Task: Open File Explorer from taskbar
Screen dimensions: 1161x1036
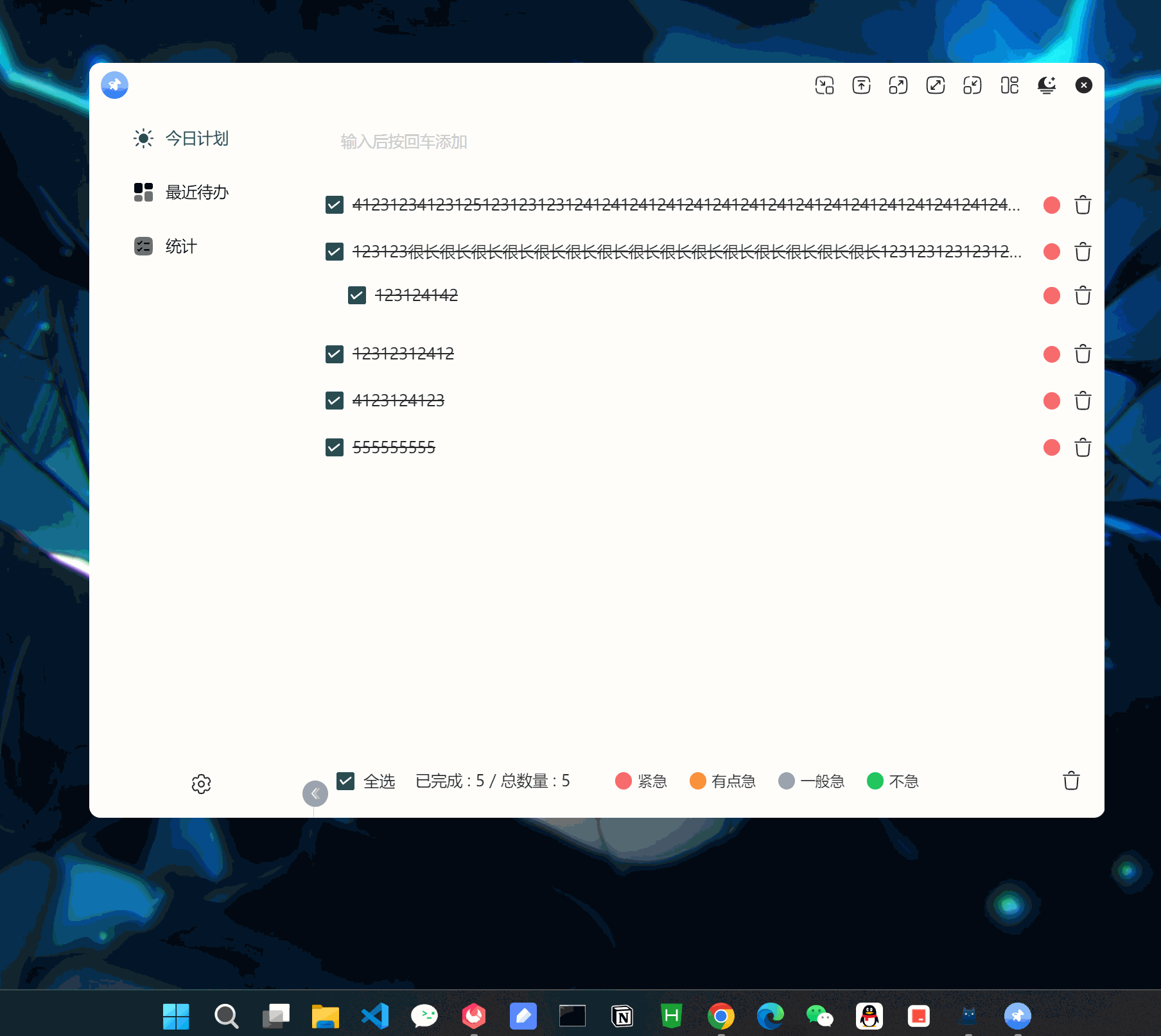Action: pos(326,1016)
